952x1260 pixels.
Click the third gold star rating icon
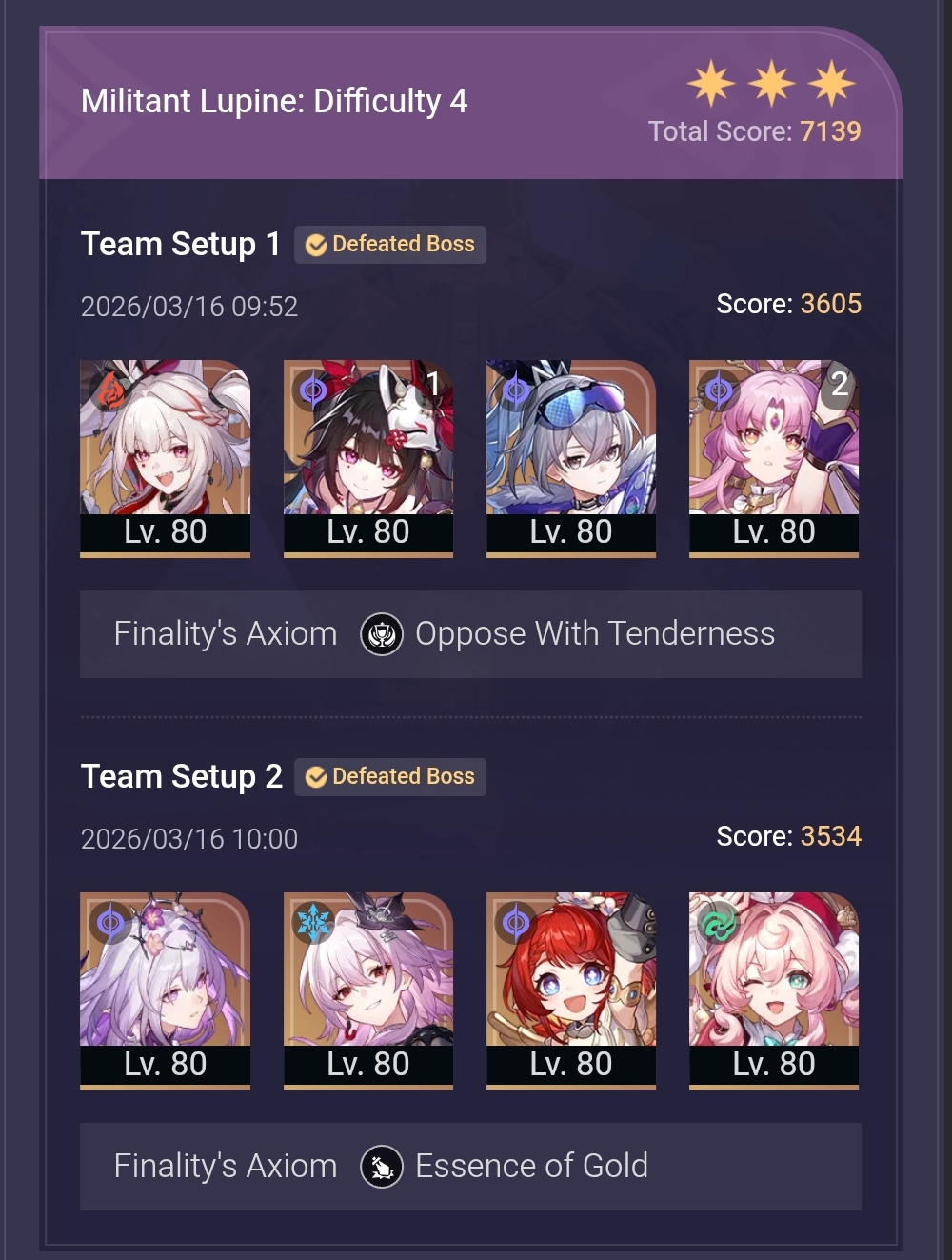tap(831, 83)
